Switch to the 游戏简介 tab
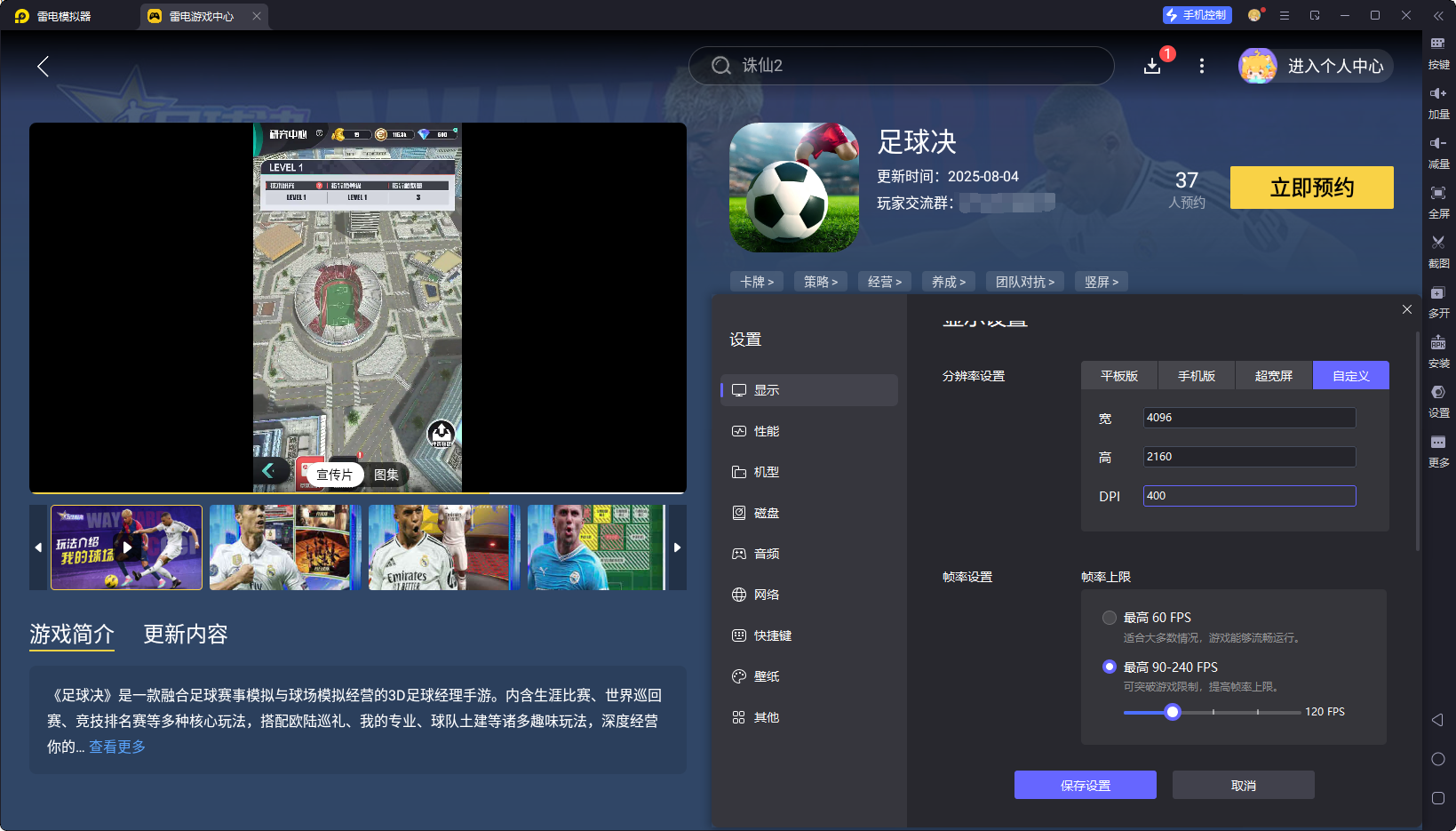This screenshot has height=831, width=1456. pyautogui.click(x=72, y=634)
